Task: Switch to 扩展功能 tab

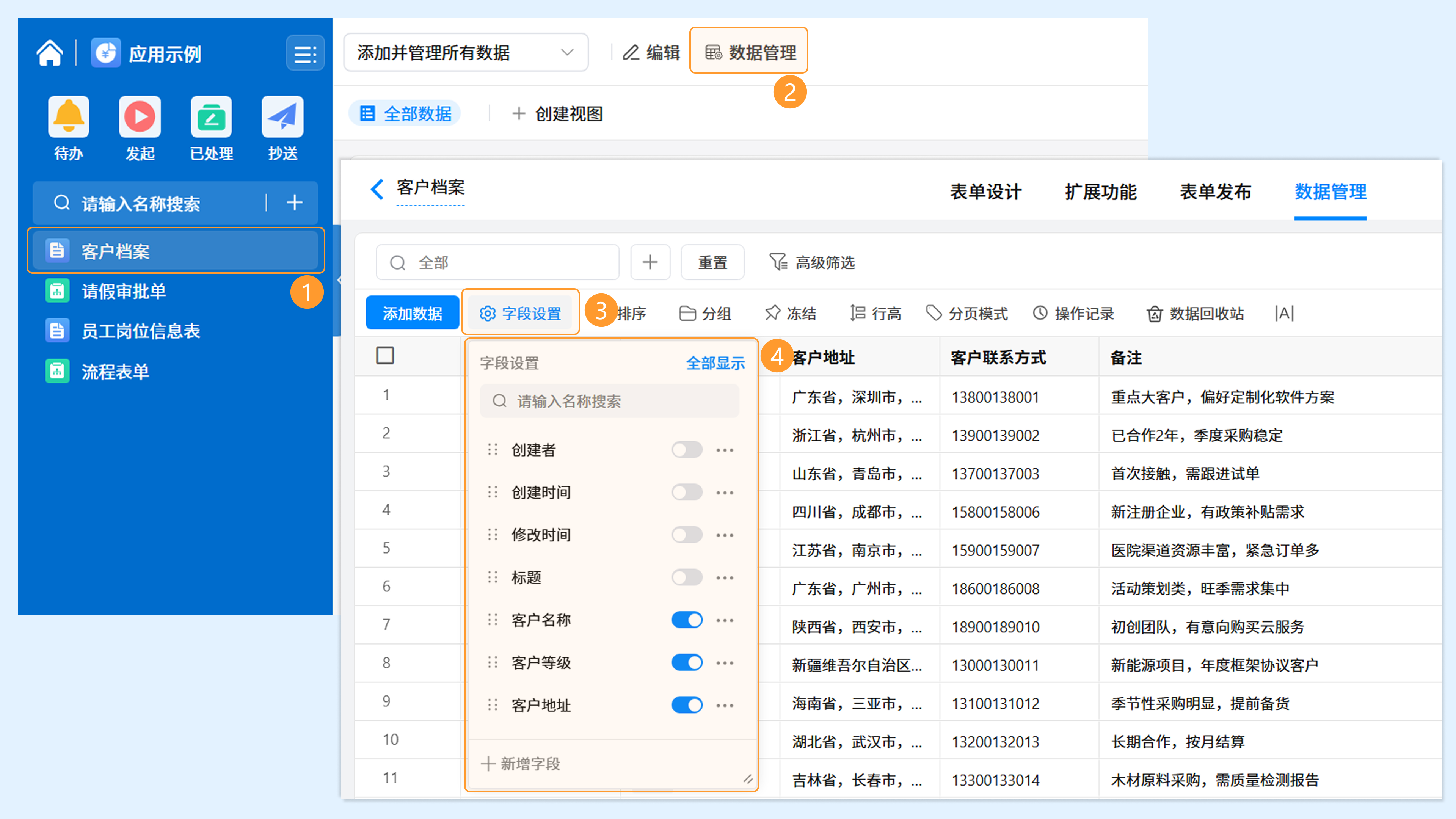Action: click(x=1100, y=191)
